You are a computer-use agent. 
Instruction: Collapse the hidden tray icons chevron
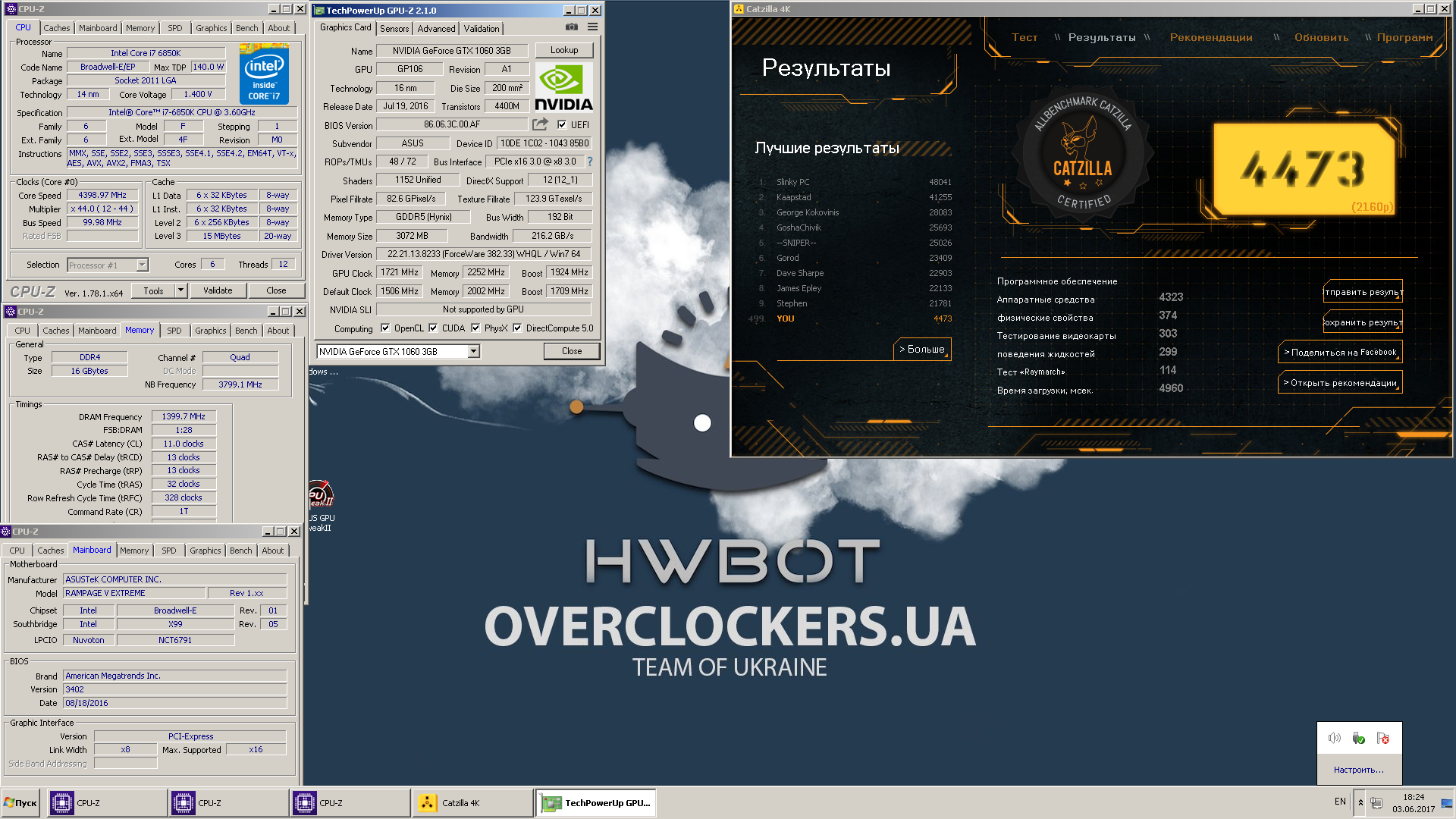1360,802
